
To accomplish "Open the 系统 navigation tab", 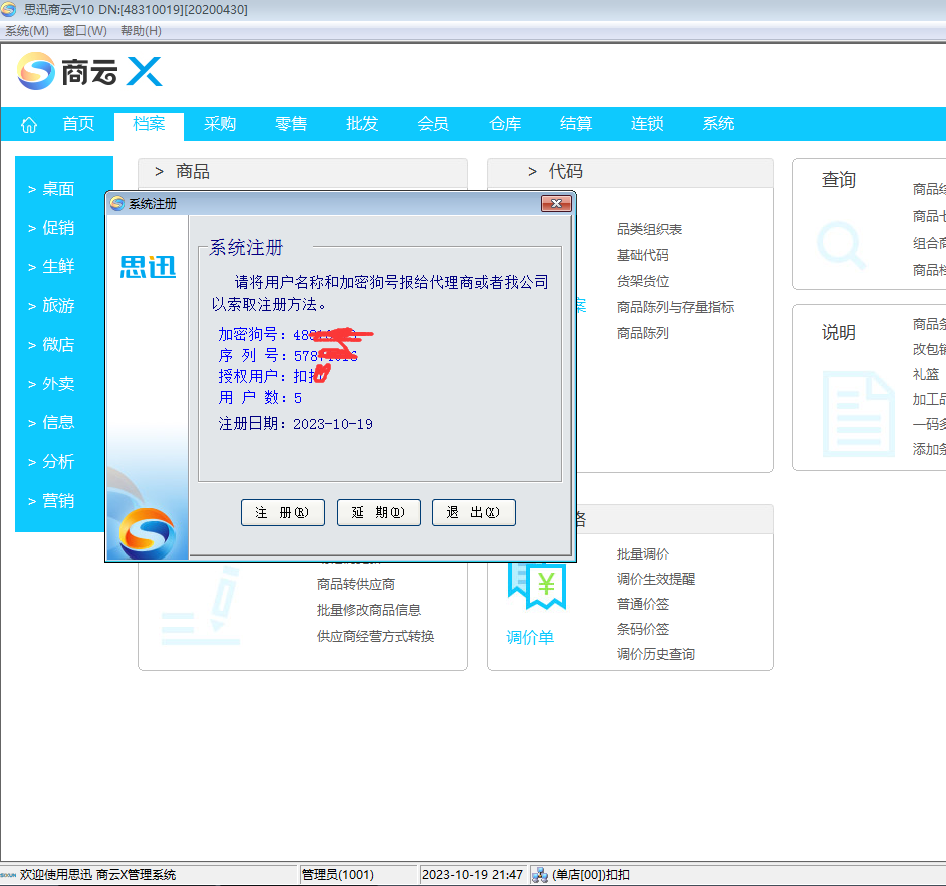I will tap(719, 124).
